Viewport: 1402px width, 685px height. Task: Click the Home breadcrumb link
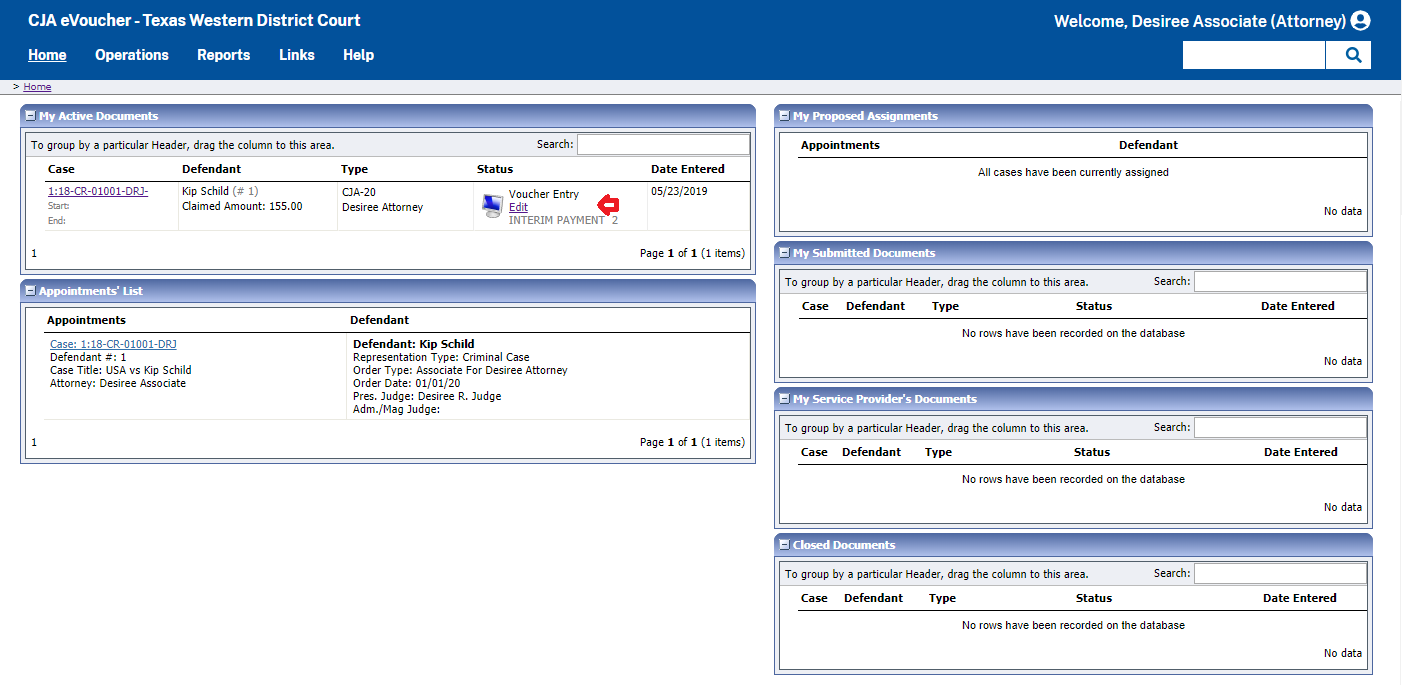pos(37,86)
